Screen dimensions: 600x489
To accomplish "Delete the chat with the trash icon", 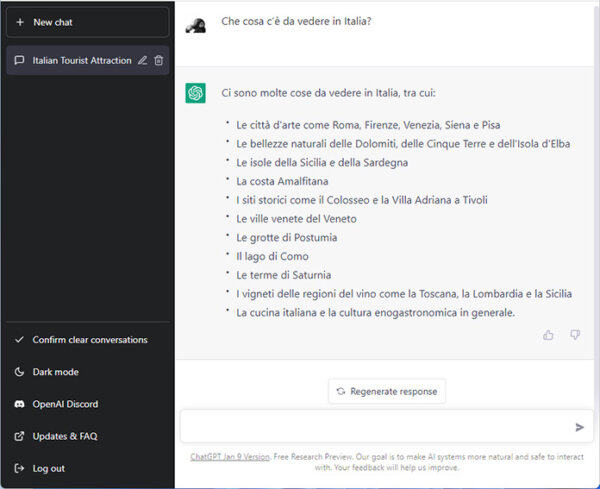I will (x=159, y=61).
